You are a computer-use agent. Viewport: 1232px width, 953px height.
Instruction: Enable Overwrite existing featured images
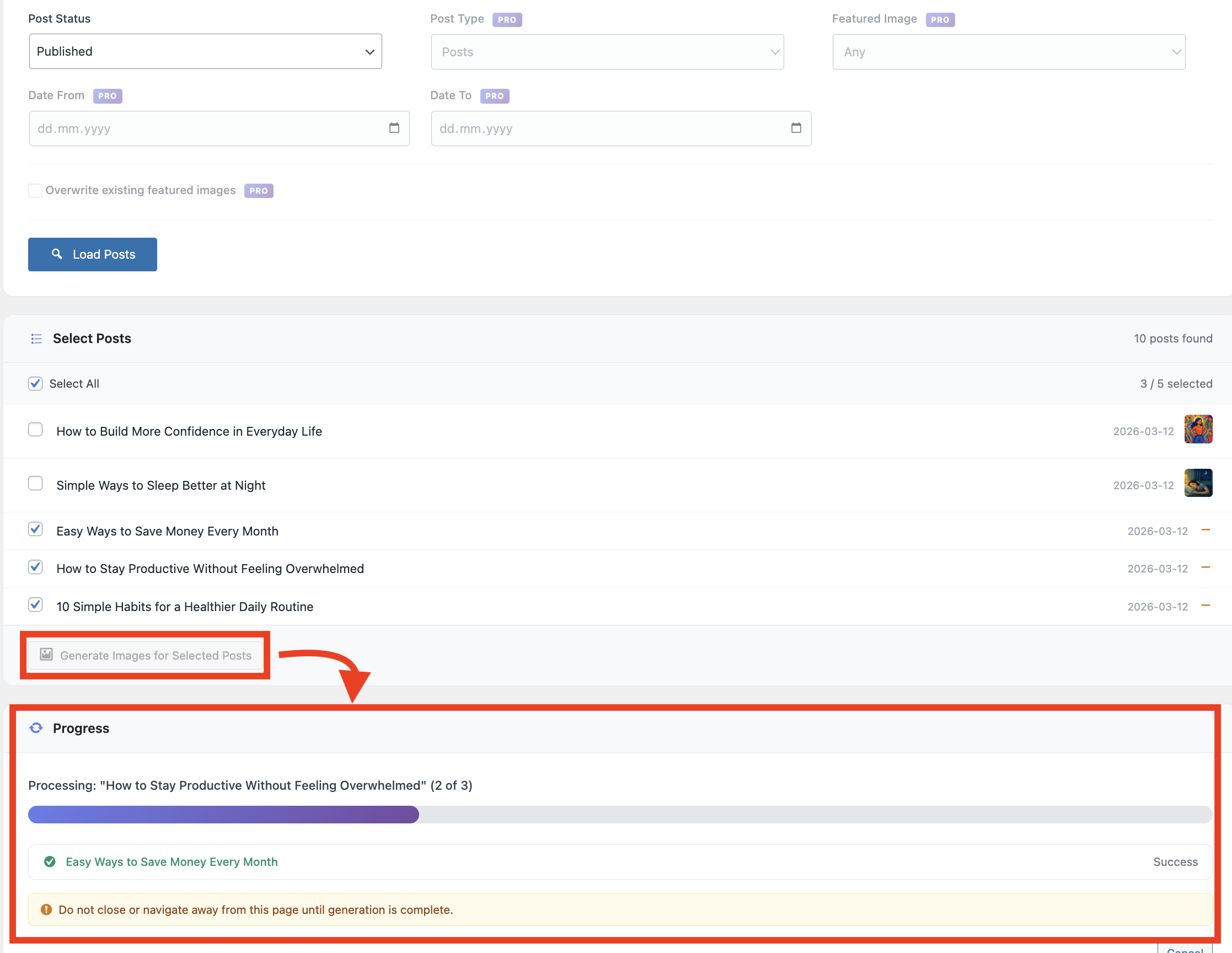(35, 190)
